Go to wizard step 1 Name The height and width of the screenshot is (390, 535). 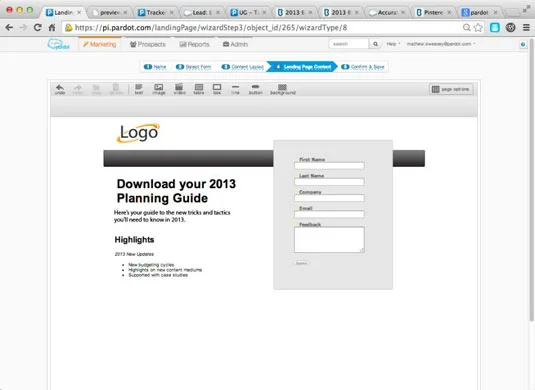155,67
